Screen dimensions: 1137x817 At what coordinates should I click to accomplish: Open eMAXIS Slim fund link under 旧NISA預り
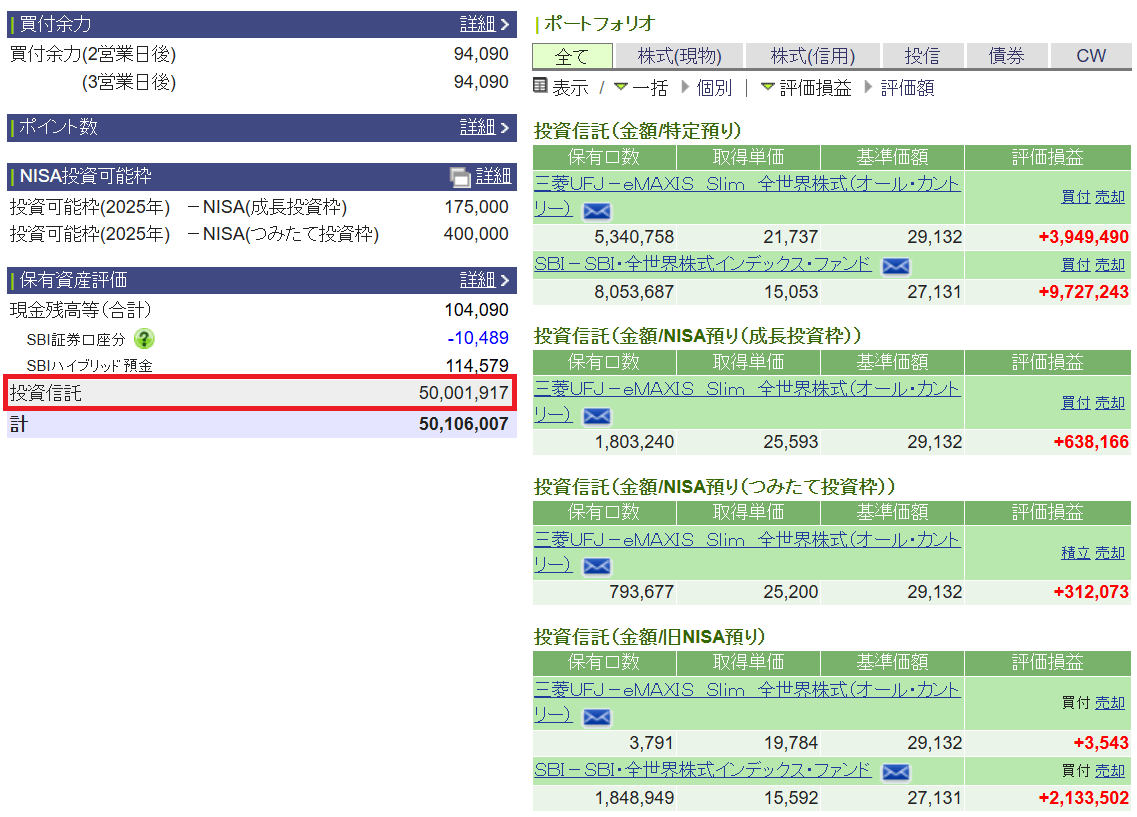pos(747,702)
